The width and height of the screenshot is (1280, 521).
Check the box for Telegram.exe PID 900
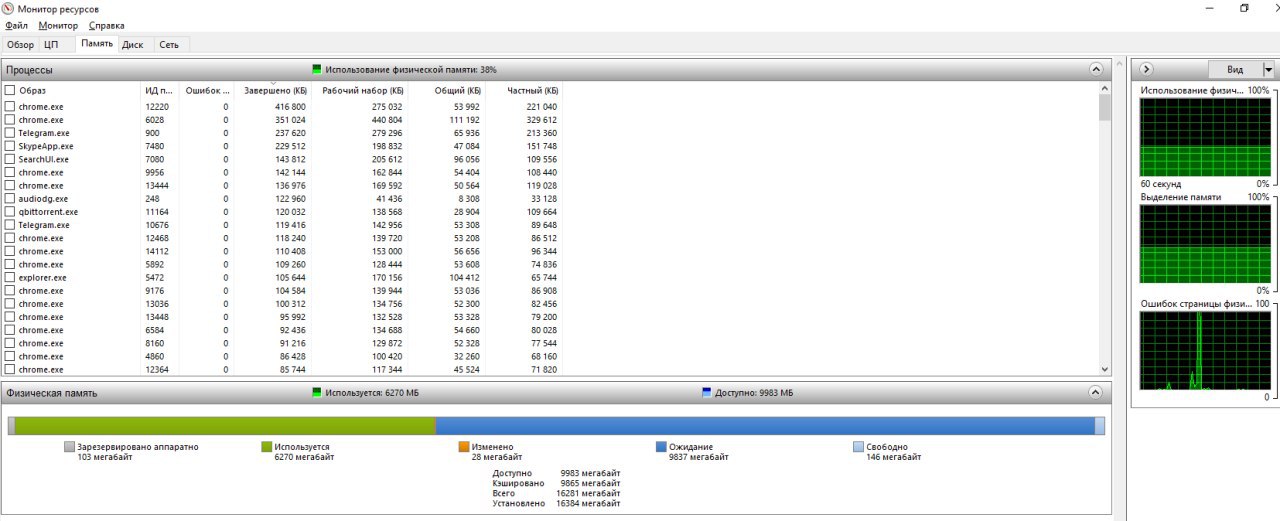[10, 133]
